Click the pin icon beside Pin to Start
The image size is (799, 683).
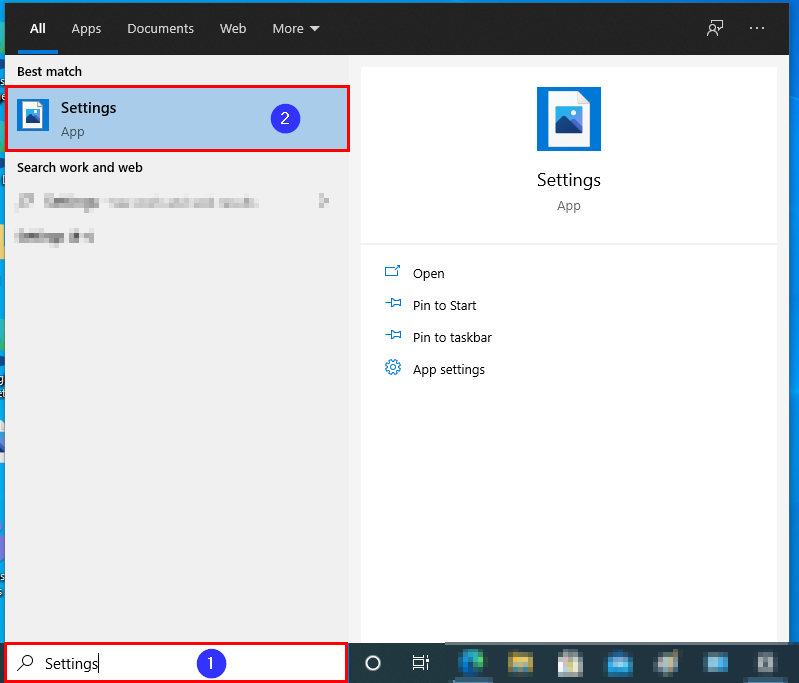coord(393,303)
